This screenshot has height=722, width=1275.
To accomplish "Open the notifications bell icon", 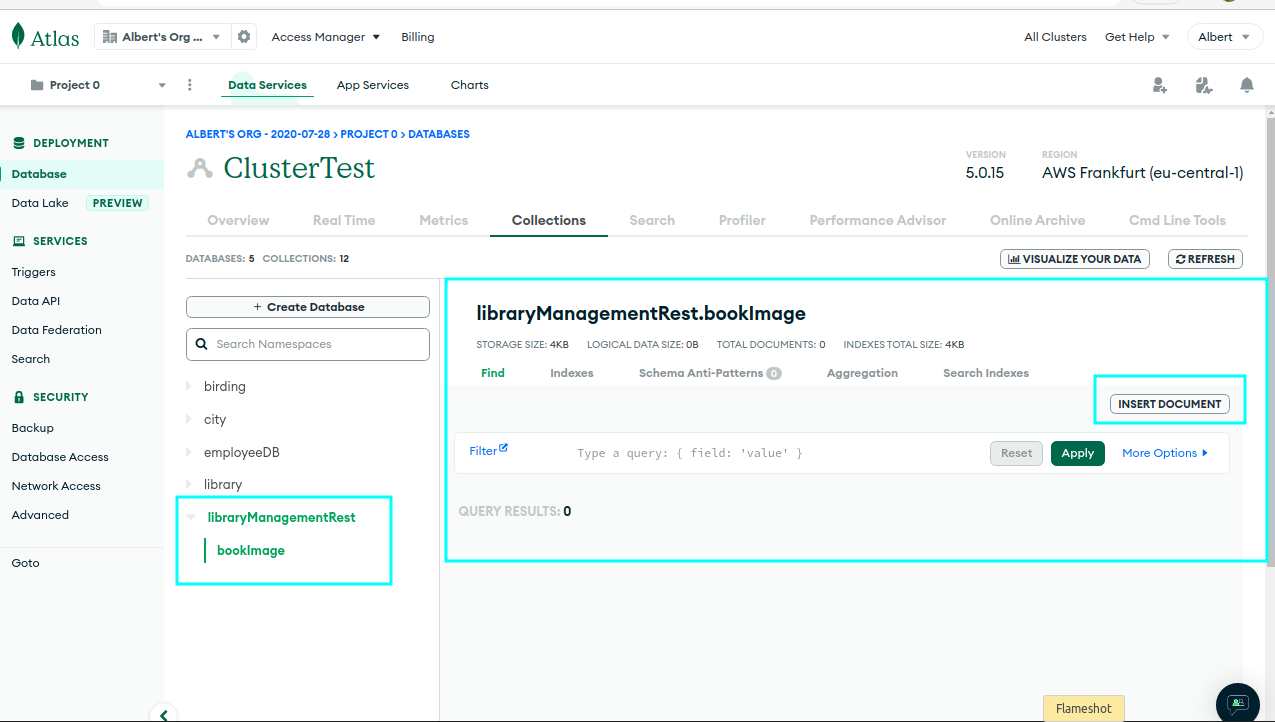I will click(1247, 85).
